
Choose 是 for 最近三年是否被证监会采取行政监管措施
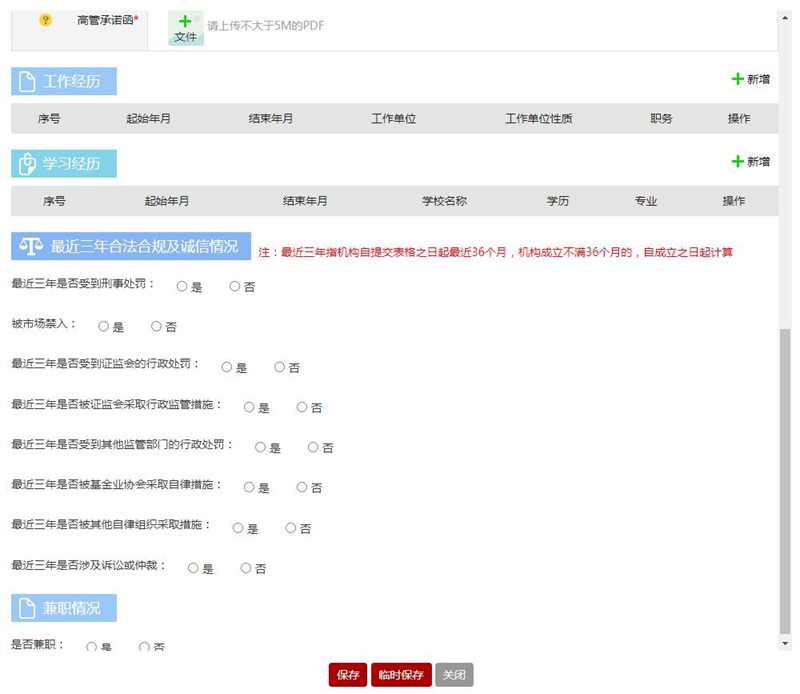(249, 407)
